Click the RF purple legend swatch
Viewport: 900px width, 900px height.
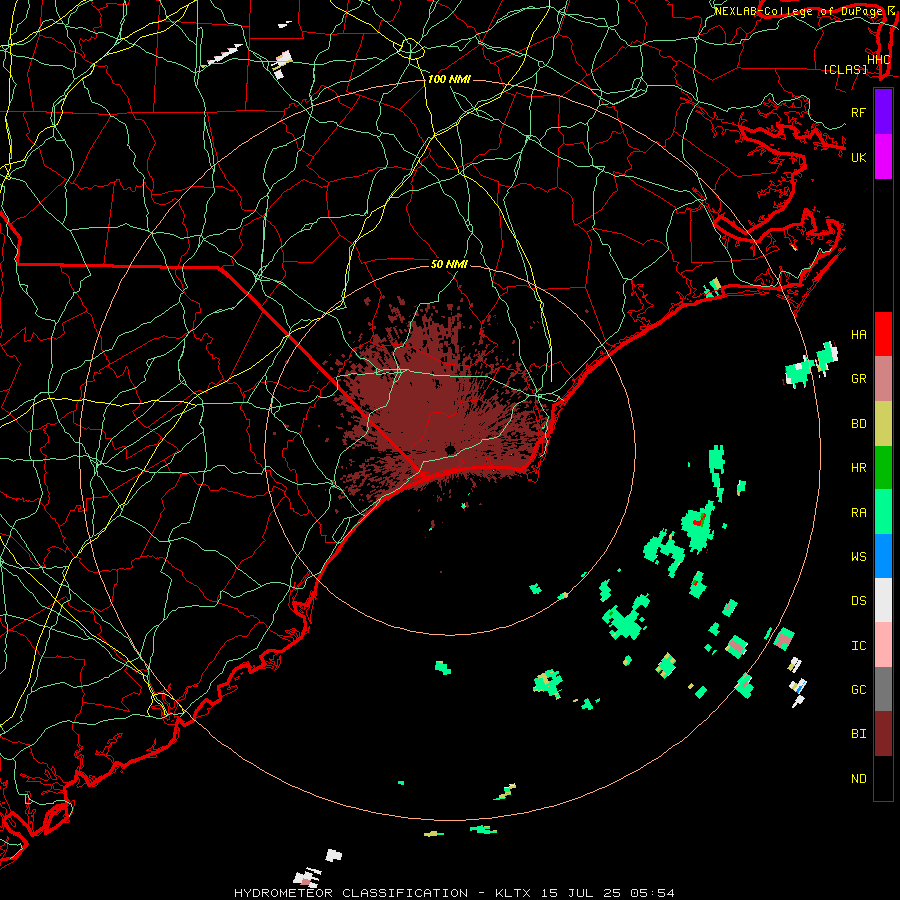coord(883,112)
